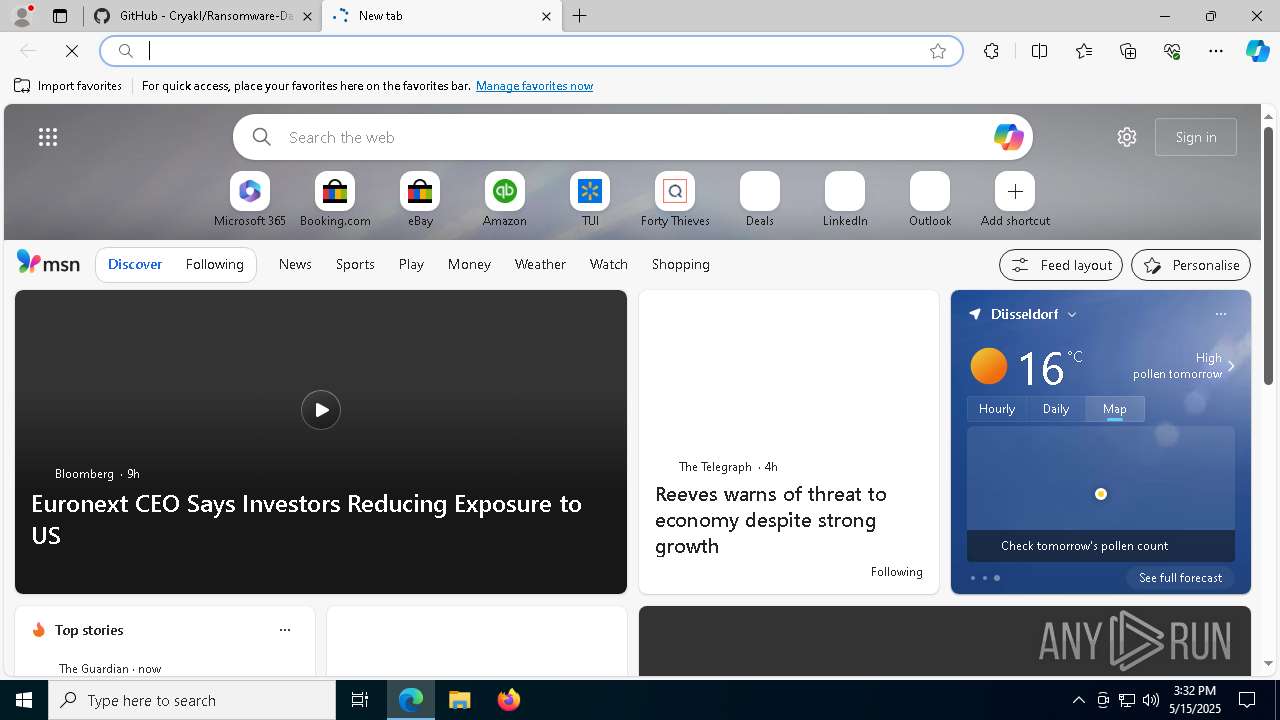Open the Play section
Screen dimensions: 1280x720
tap(411, 264)
